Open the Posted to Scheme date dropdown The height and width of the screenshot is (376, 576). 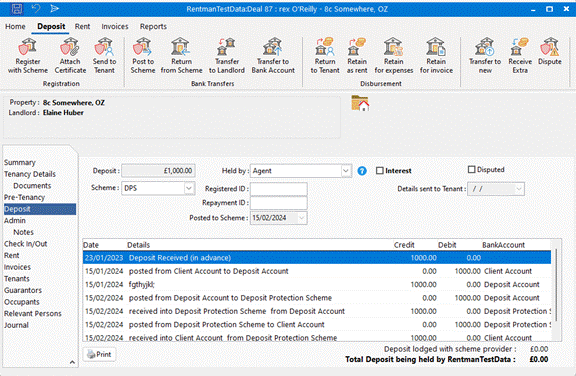[x=301, y=218]
